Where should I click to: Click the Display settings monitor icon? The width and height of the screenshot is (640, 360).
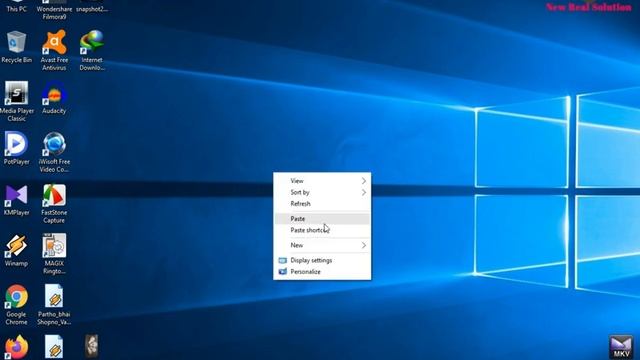click(x=282, y=260)
